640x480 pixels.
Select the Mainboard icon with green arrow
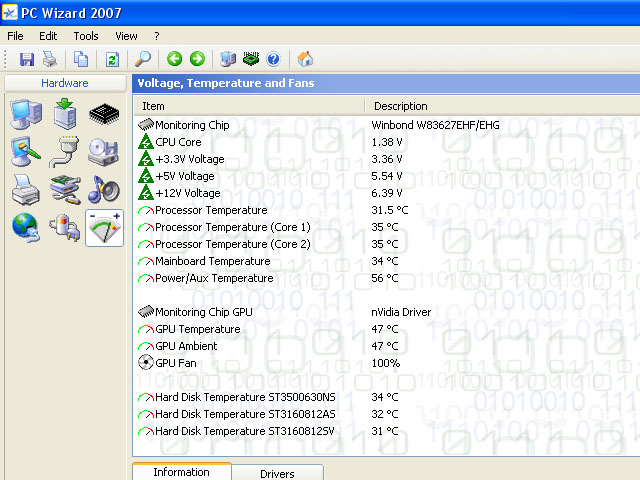[x=65, y=113]
